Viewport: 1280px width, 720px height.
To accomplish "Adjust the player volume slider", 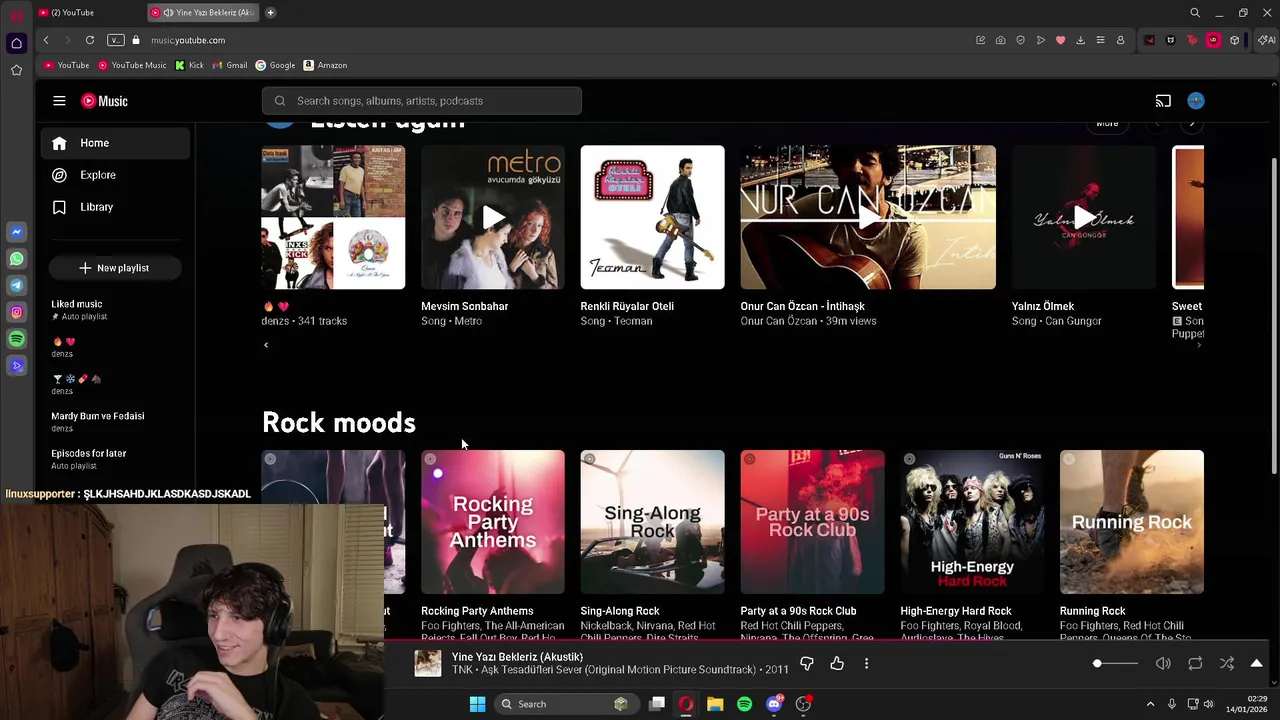I will coord(1115,664).
